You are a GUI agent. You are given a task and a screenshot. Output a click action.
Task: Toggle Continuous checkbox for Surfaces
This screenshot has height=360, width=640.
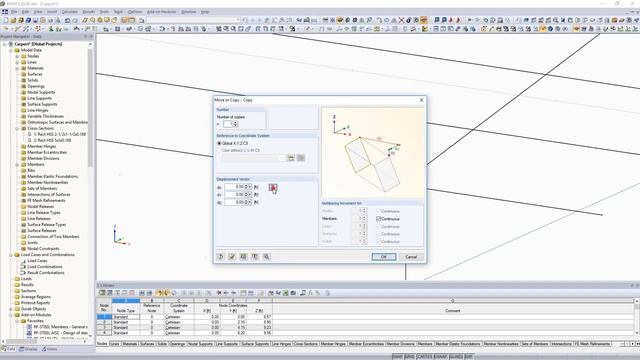pos(378,234)
